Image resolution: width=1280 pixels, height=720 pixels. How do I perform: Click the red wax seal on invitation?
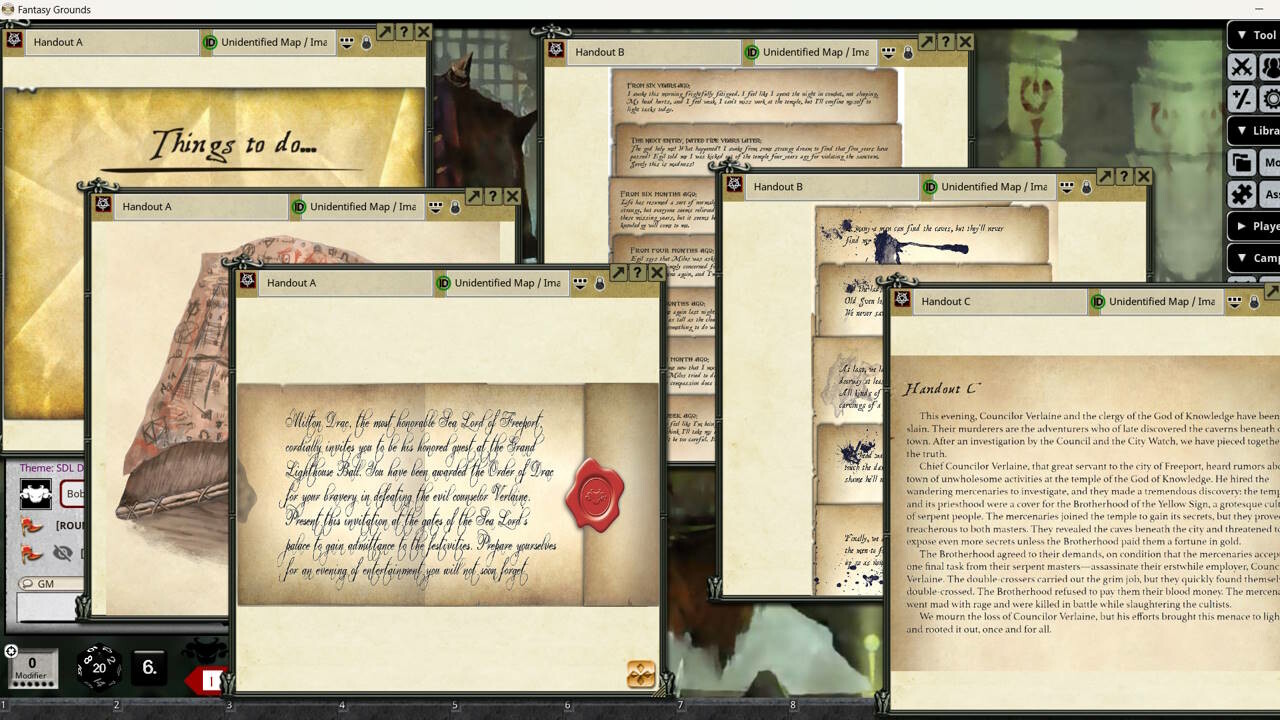[x=595, y=495]
